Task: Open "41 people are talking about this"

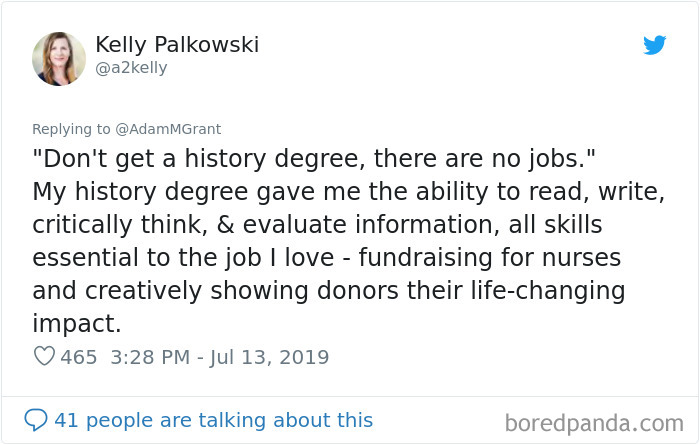Action: pyautogui.click(x=213, y=421)
